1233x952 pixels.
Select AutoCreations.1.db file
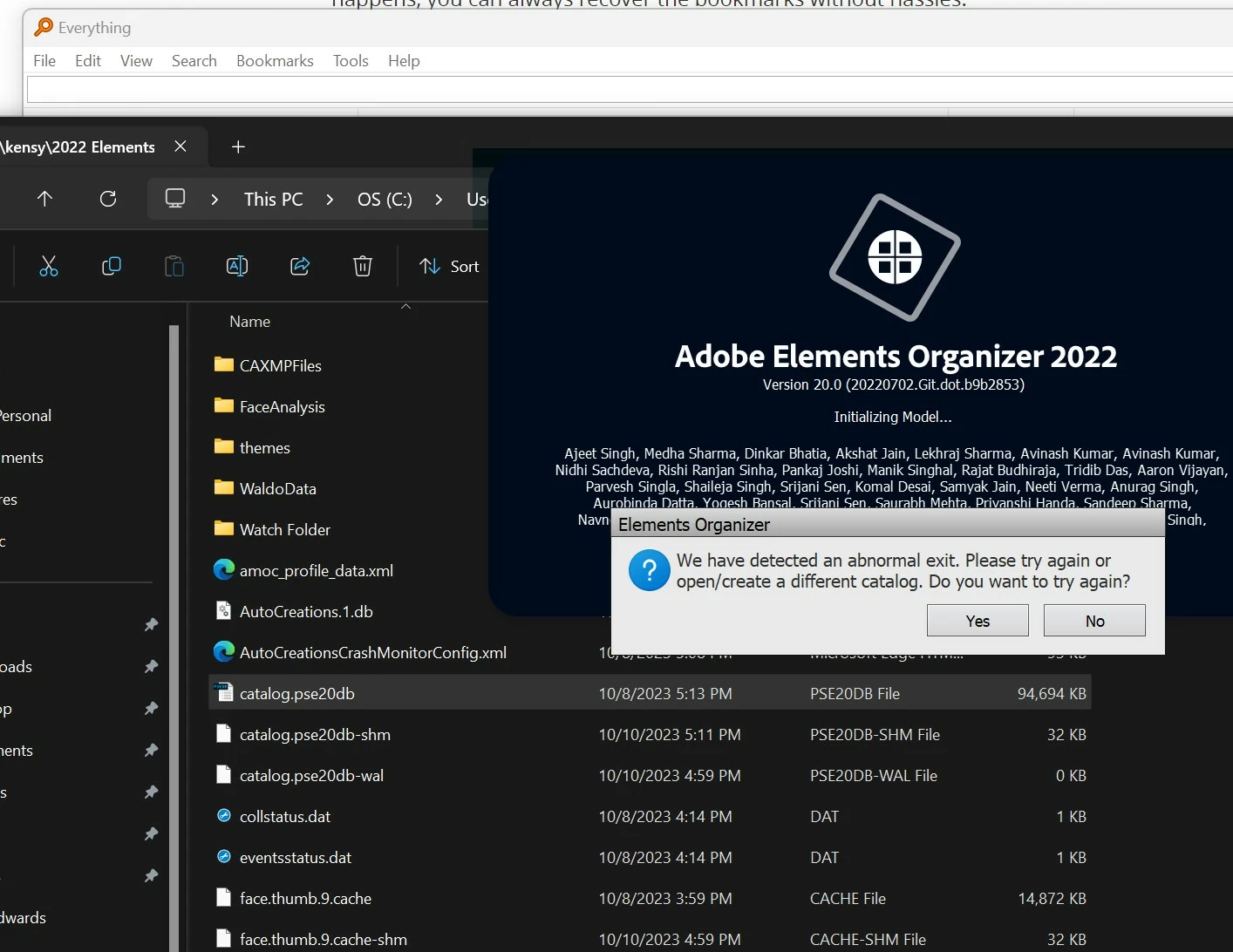[x=306, y=612]
